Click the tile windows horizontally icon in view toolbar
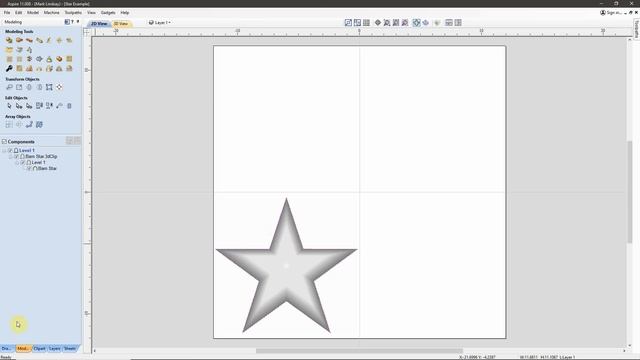Image resolution: width=640 pixels, height=360 pixels. [449, 23]
